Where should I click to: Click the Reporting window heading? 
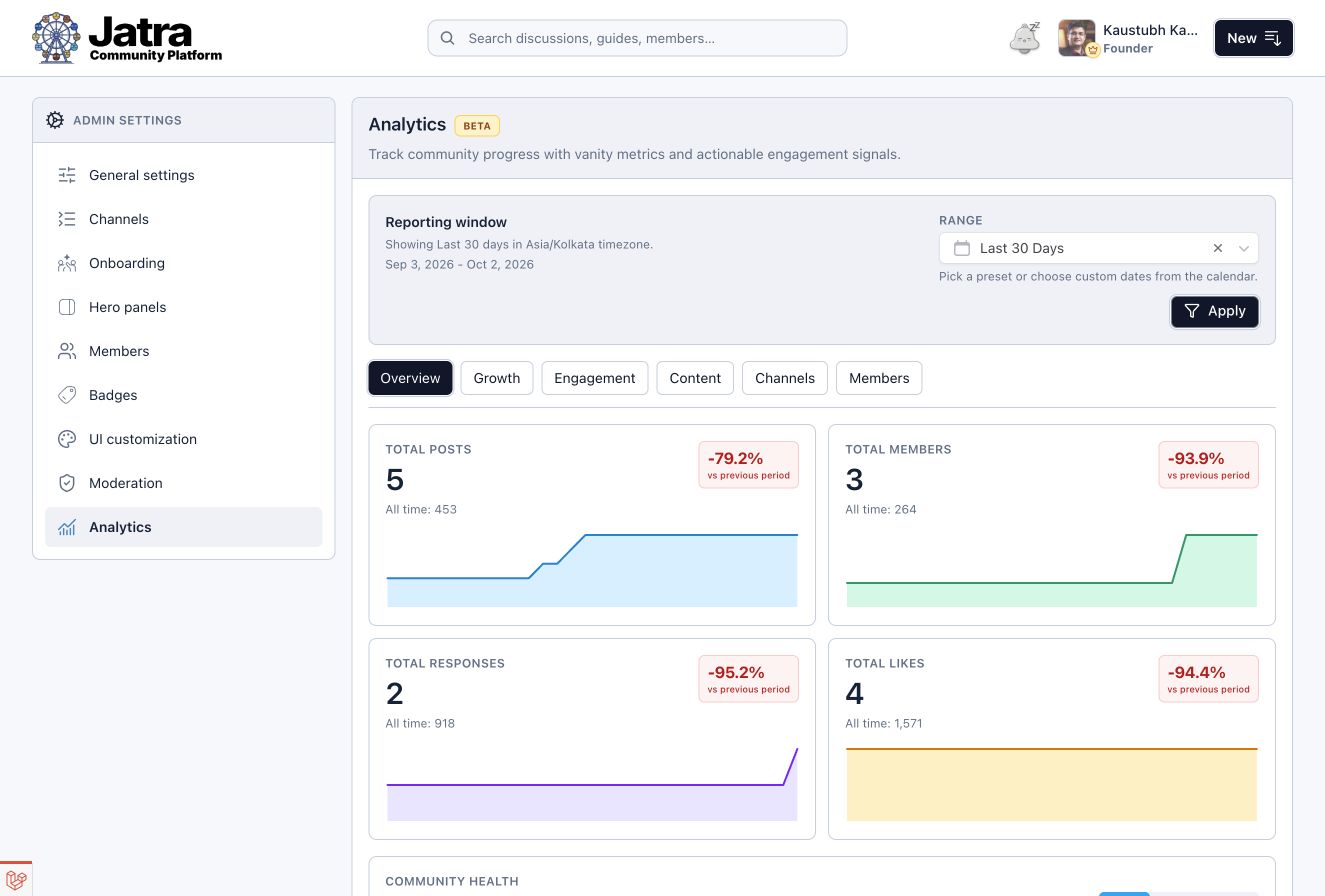[446, 222]
